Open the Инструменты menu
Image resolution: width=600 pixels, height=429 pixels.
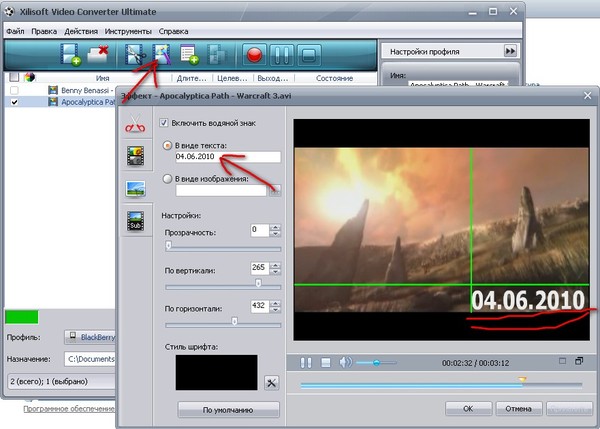(x=128, y=31)
